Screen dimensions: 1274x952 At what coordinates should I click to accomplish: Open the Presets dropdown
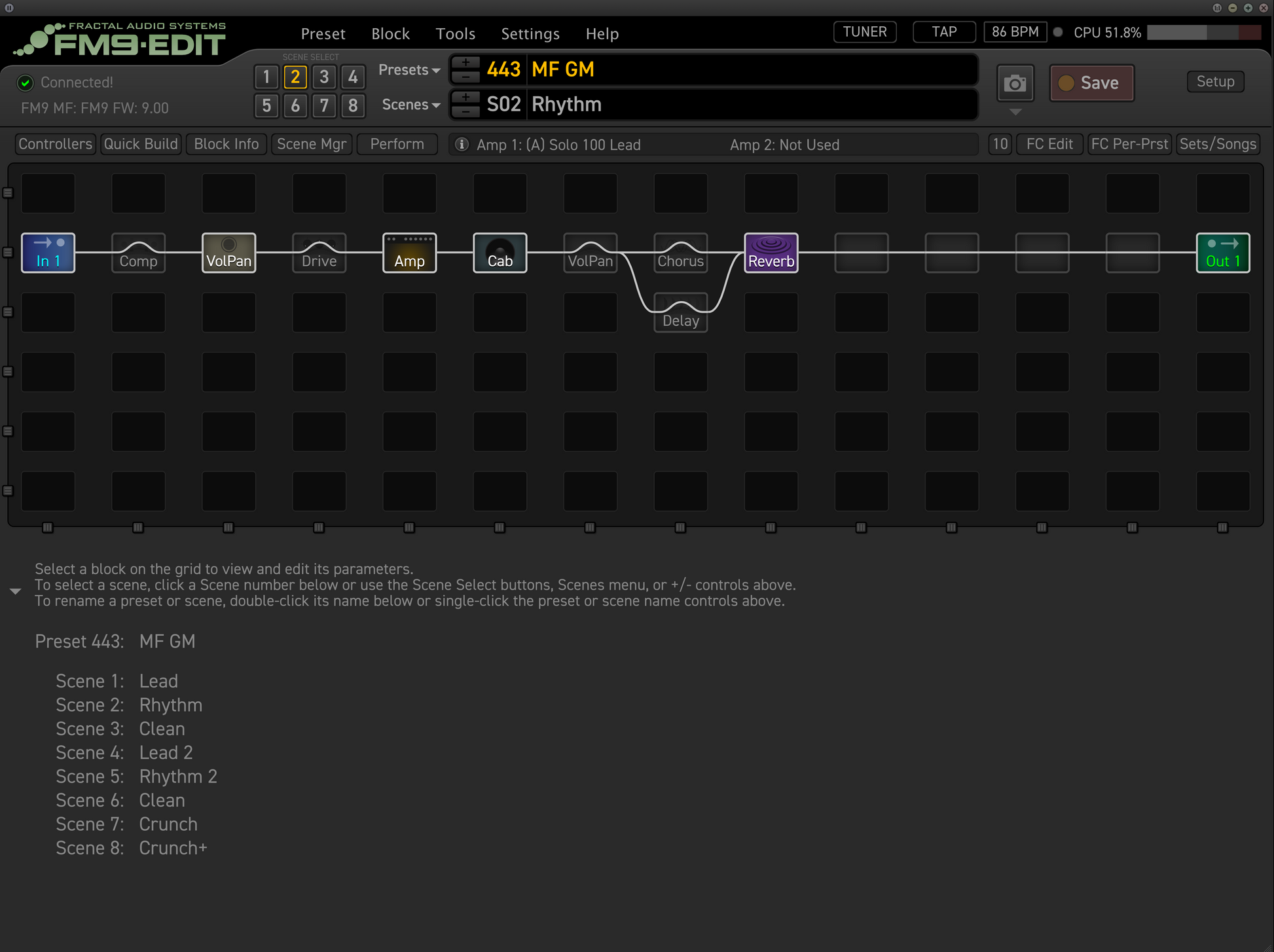tap(409, 70)
